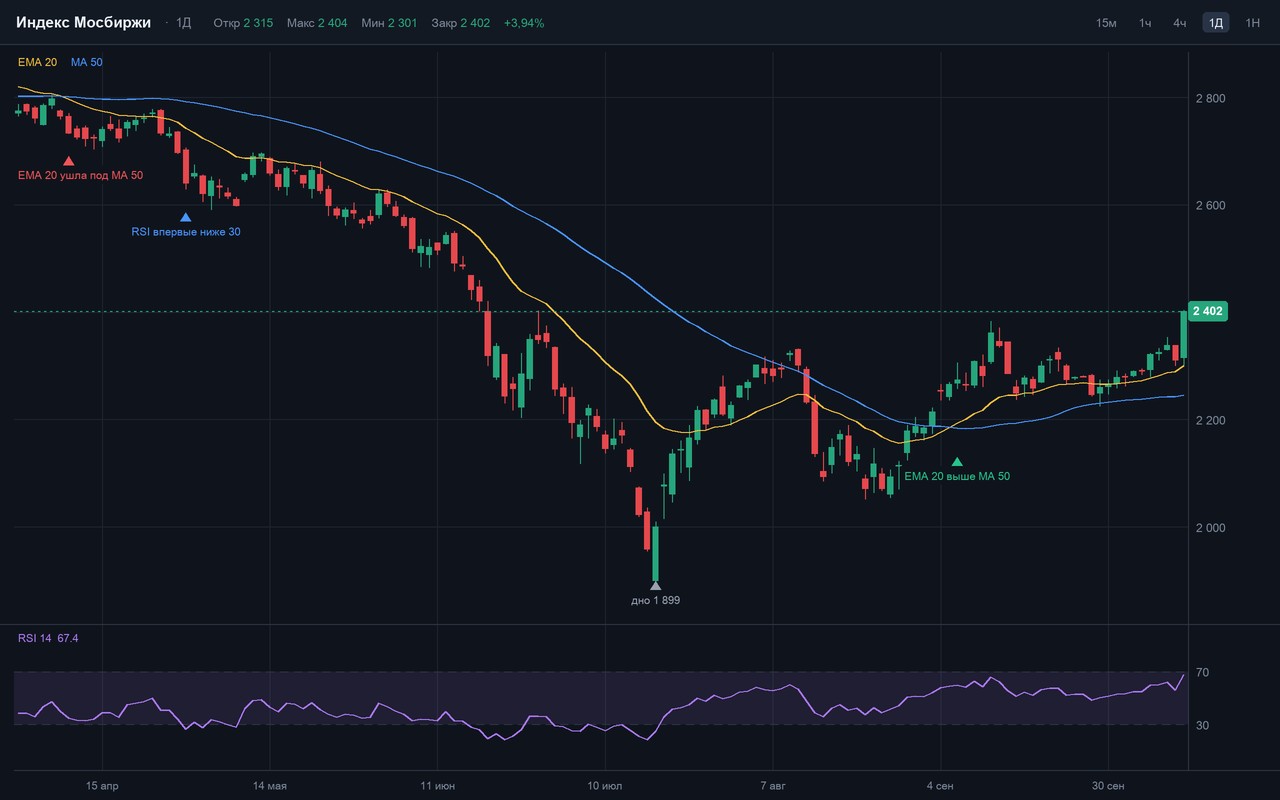Click the green 2 402 current price badge
This screenshot has width=1280, height=800.
click(1208, 311)
